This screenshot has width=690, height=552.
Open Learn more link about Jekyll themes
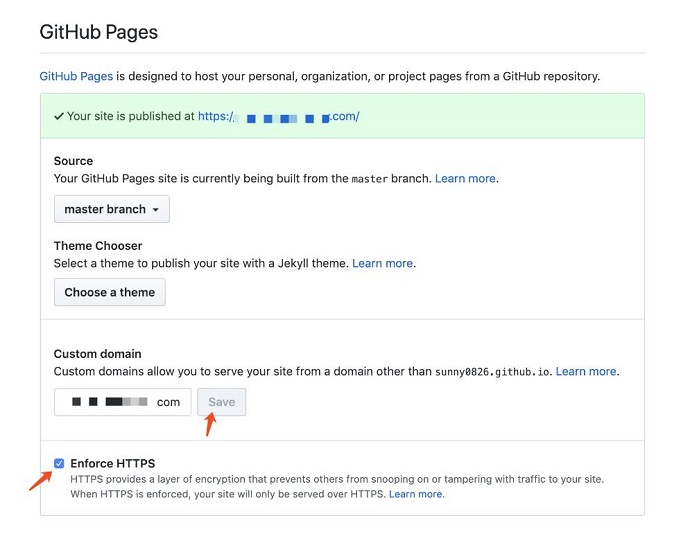tap(382, 263)
